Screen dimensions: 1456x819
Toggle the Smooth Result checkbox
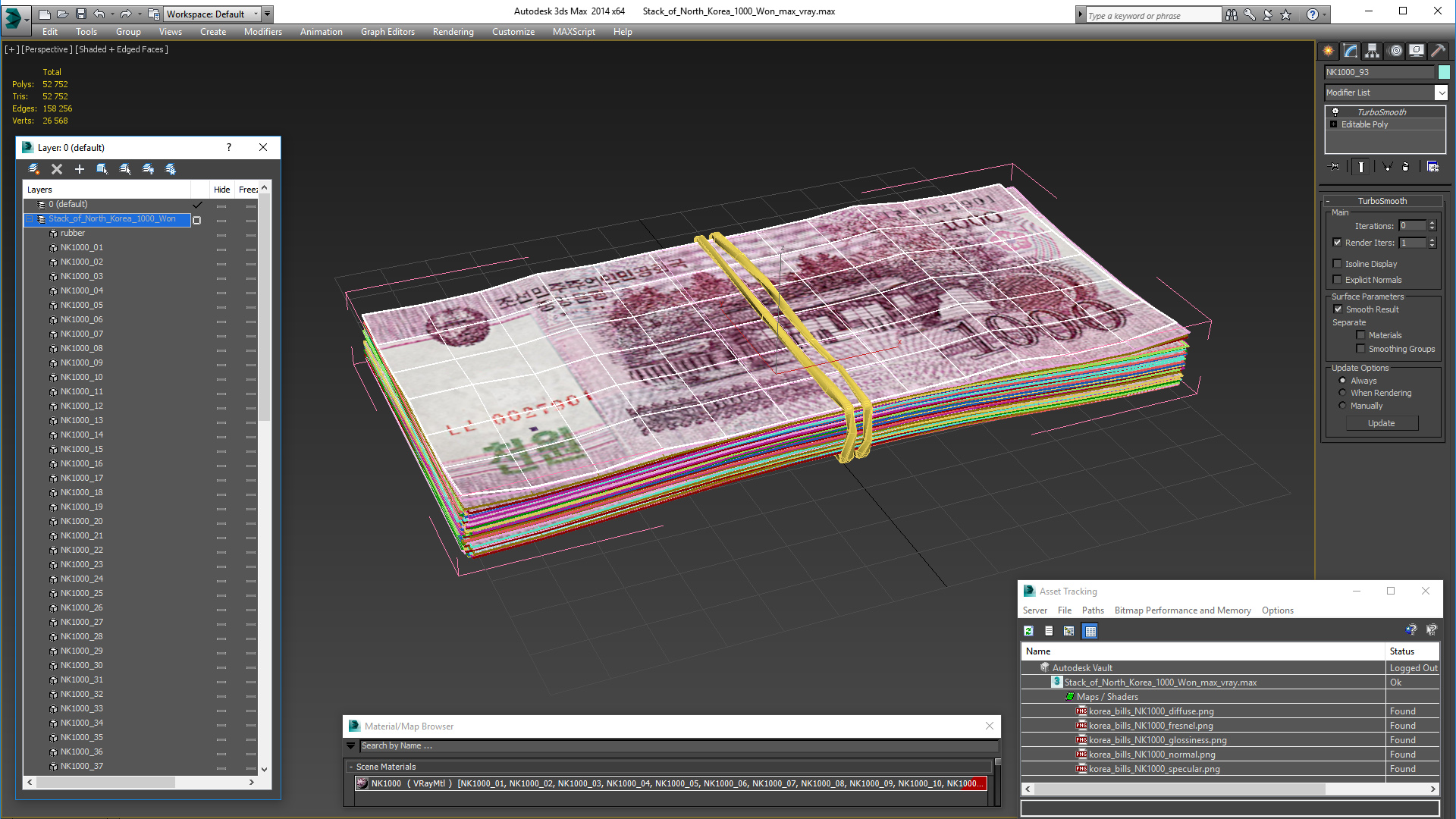click(1338, 309)
